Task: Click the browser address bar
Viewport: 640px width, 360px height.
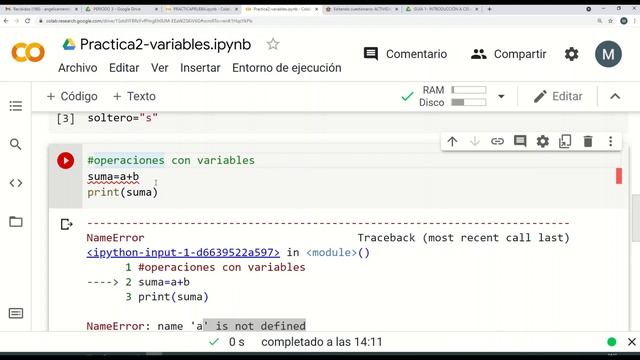Action: [314, 21]
